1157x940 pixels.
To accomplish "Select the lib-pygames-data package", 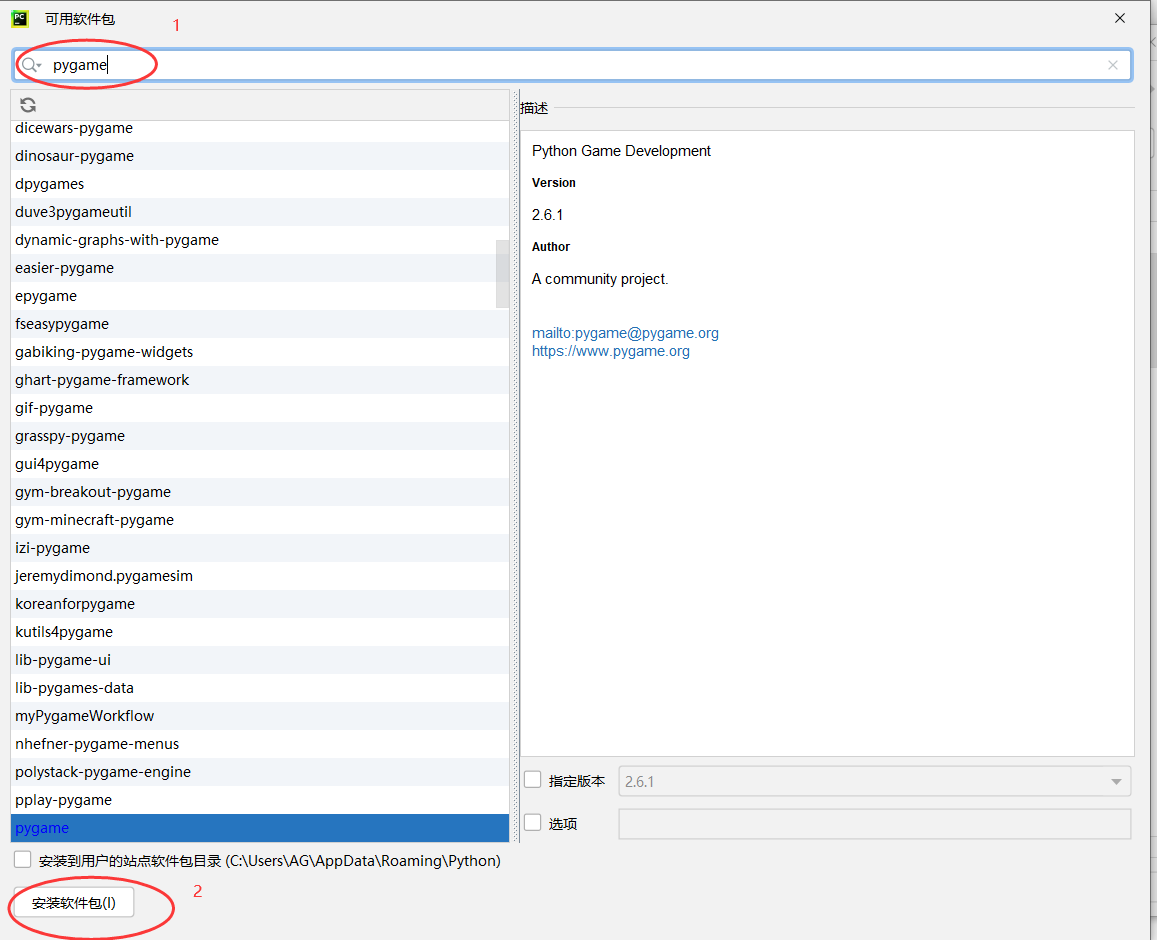I will 260,689.
